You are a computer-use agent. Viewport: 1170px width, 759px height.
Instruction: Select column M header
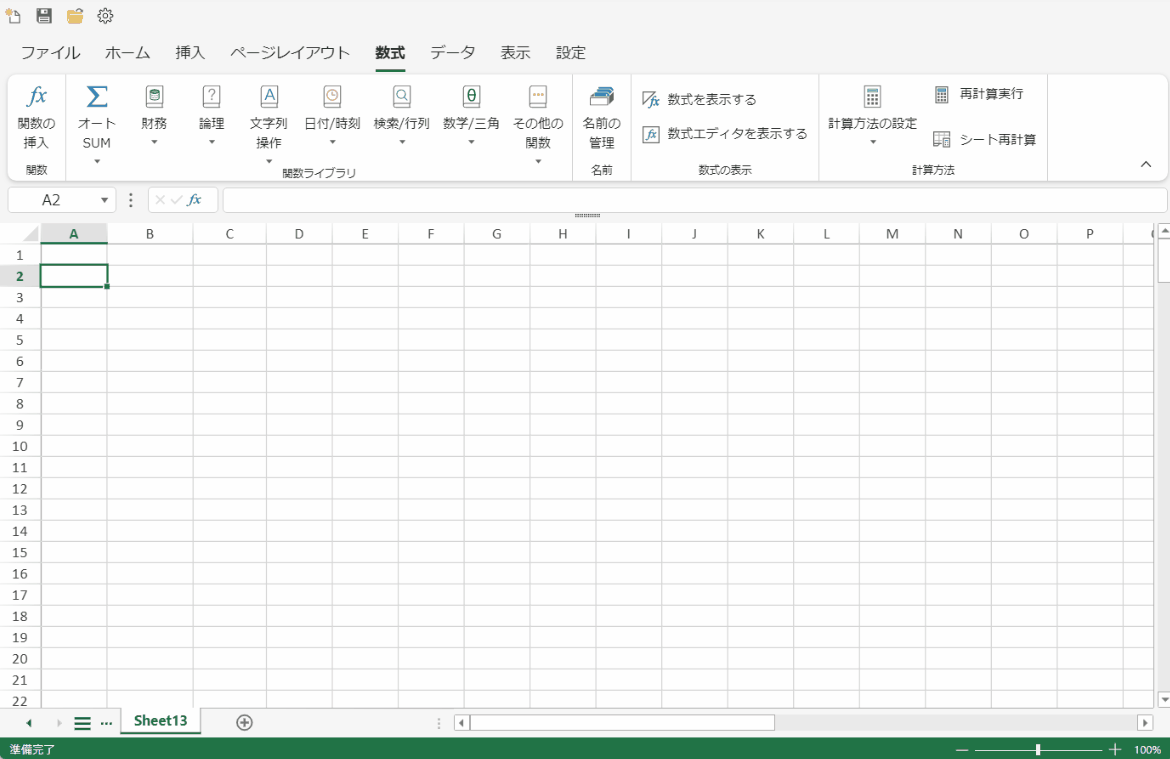tap(892, 234)
